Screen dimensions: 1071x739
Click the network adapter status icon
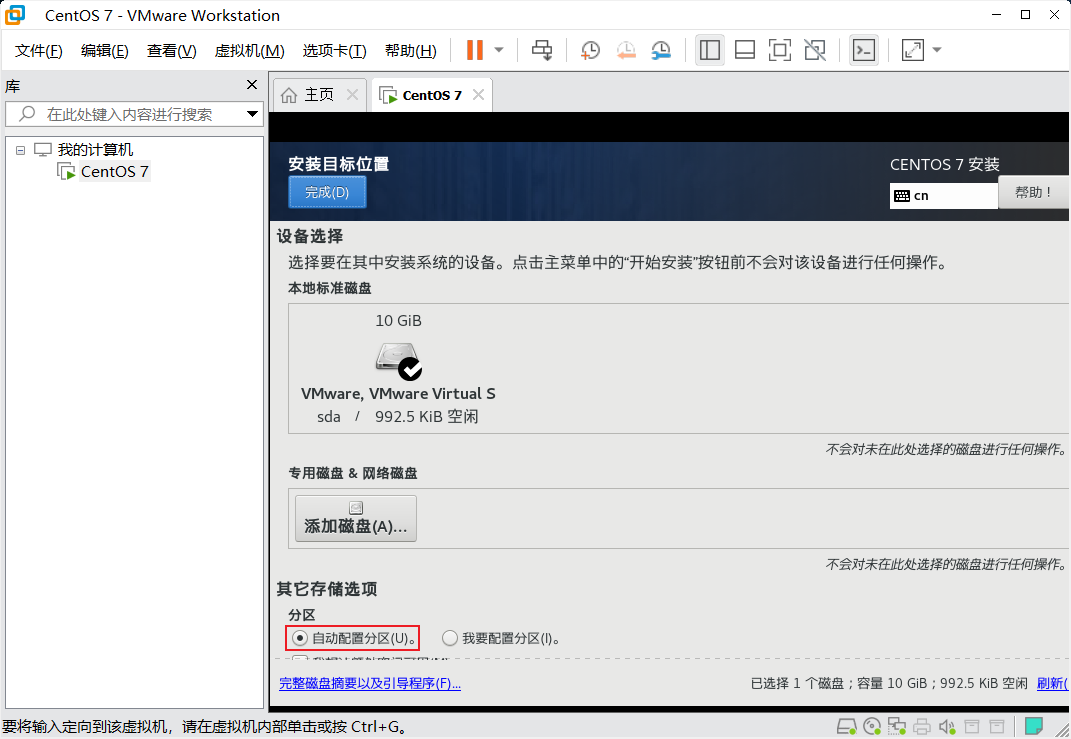coord(897,726)
